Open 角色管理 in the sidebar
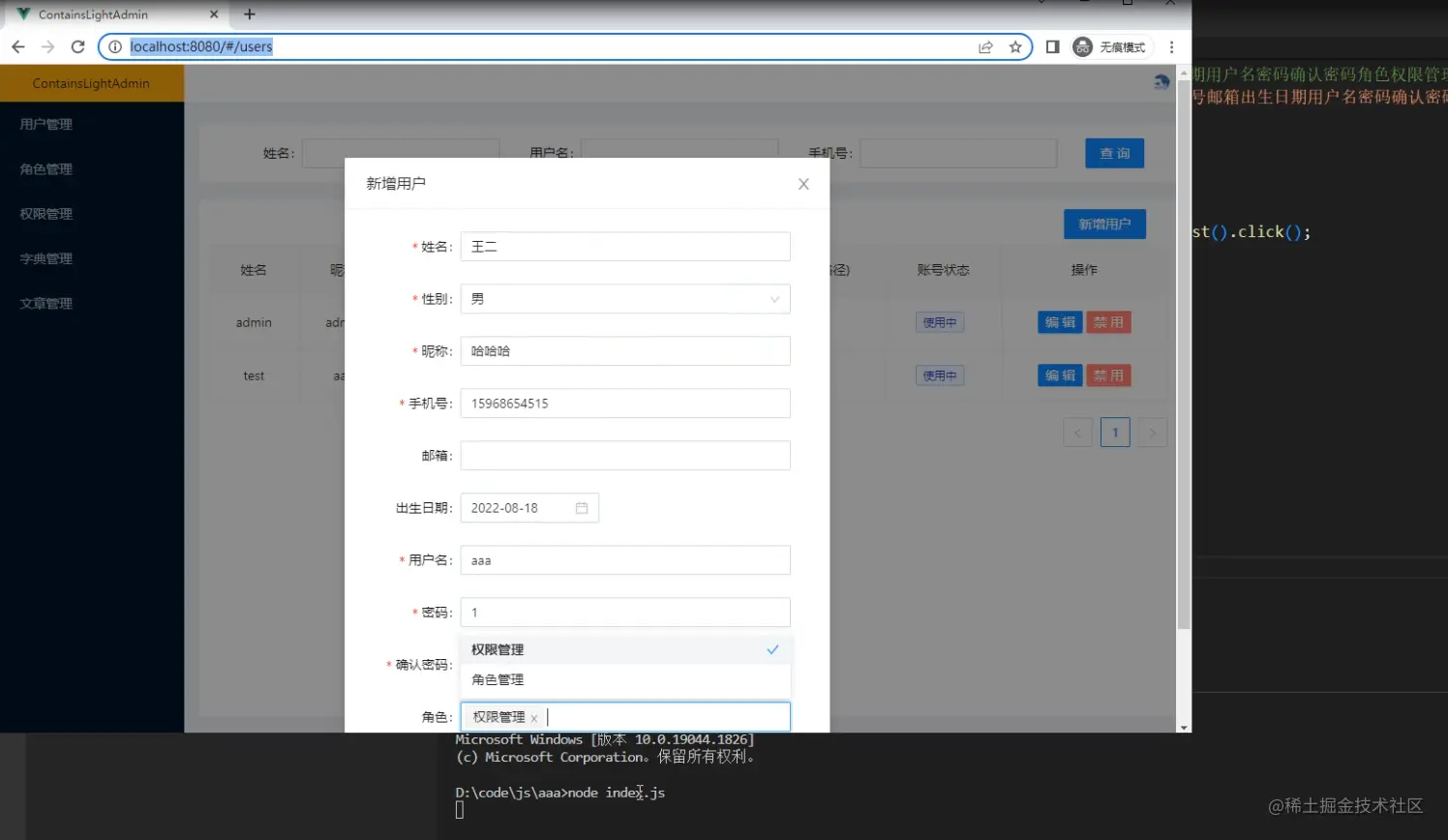1448x840 pixels. coord(46,168)
